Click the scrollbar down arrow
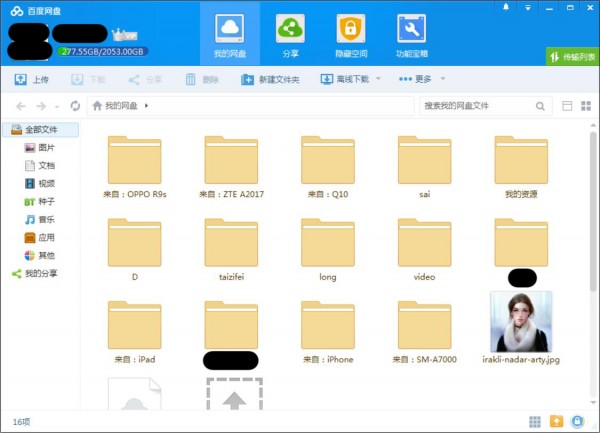The height and width of the screenshot is (433, 600). [x=593, y=402]
